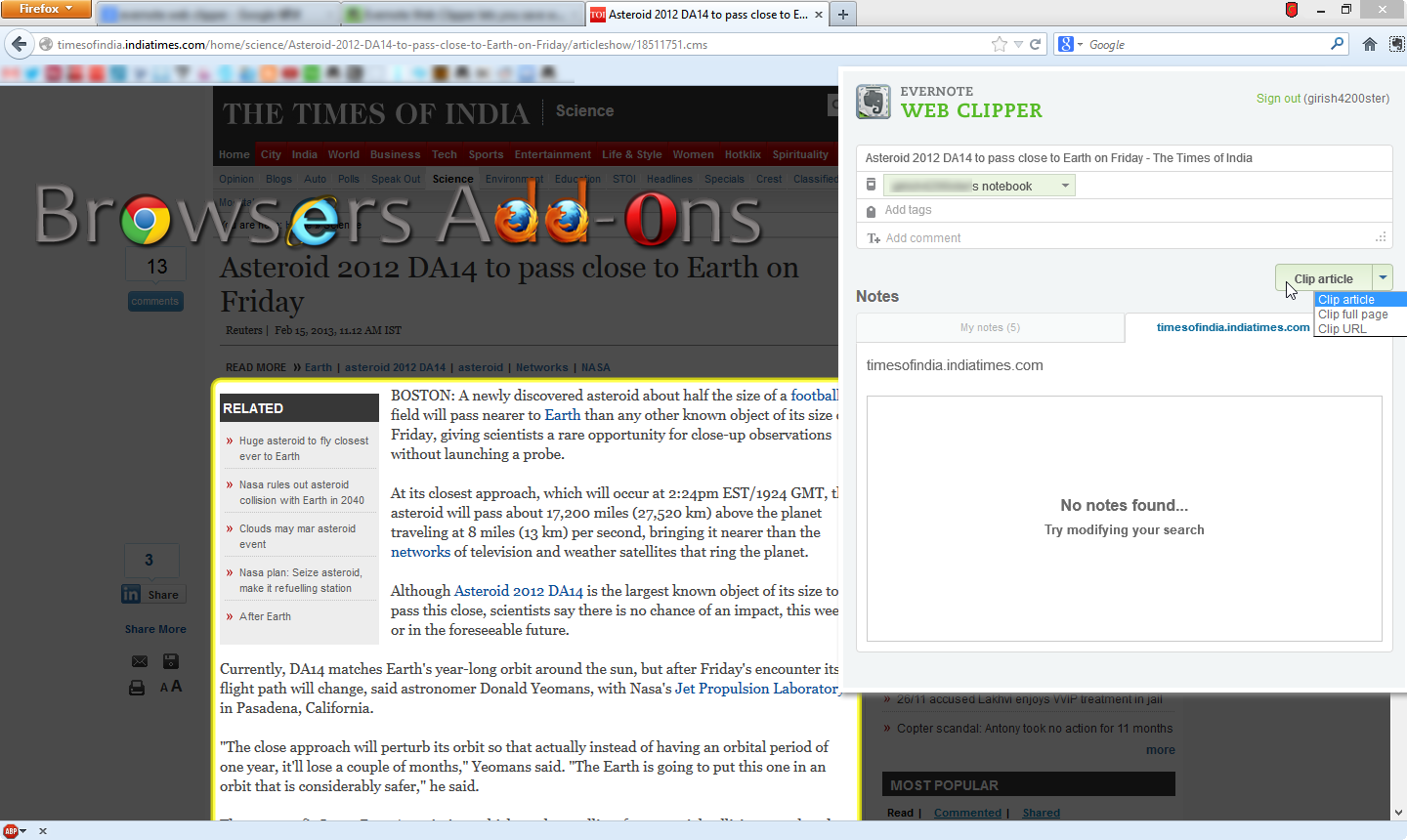Screen dimensions: 1407x840
Task: Switch to the Commented most popular tab
Action: (x=967, y=813)
